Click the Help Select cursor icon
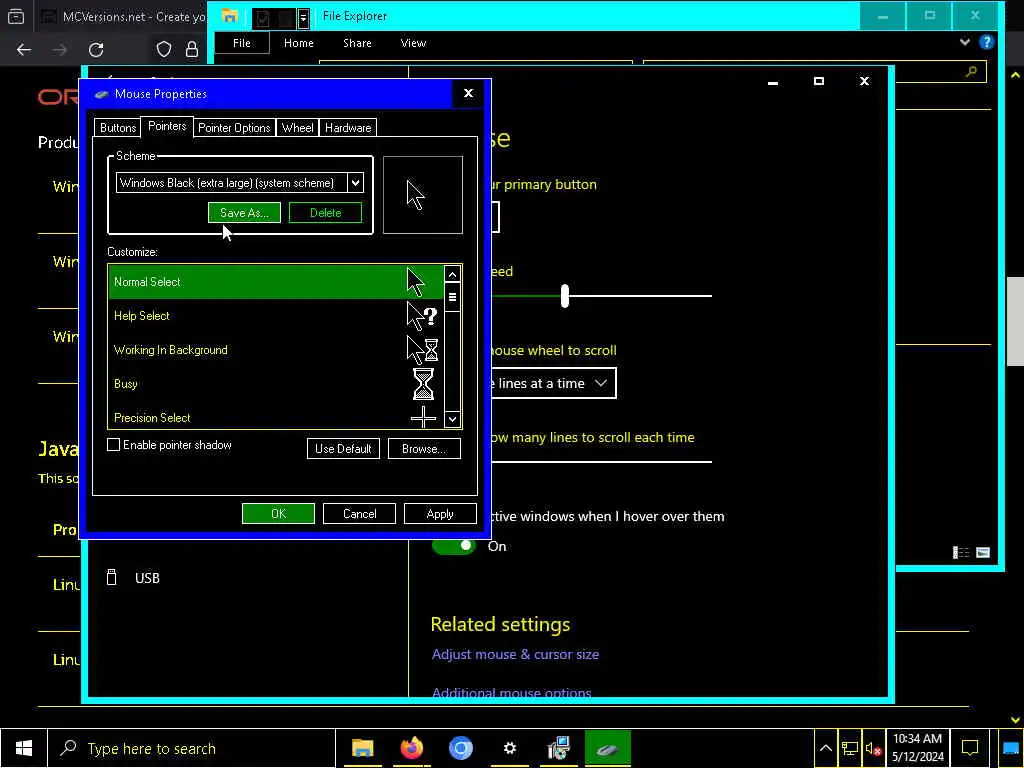Image resolution: width=1024 pixels, height=768 pixels. 422,316
